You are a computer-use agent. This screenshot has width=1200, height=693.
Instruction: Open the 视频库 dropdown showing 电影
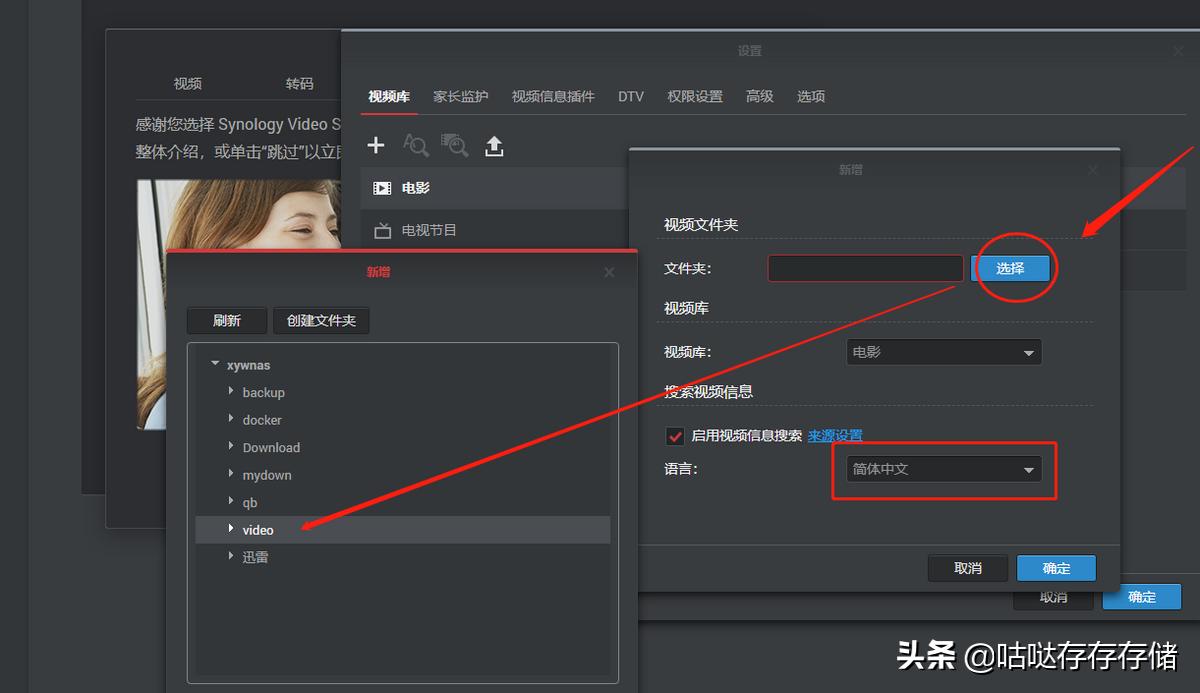pos(942,351)
